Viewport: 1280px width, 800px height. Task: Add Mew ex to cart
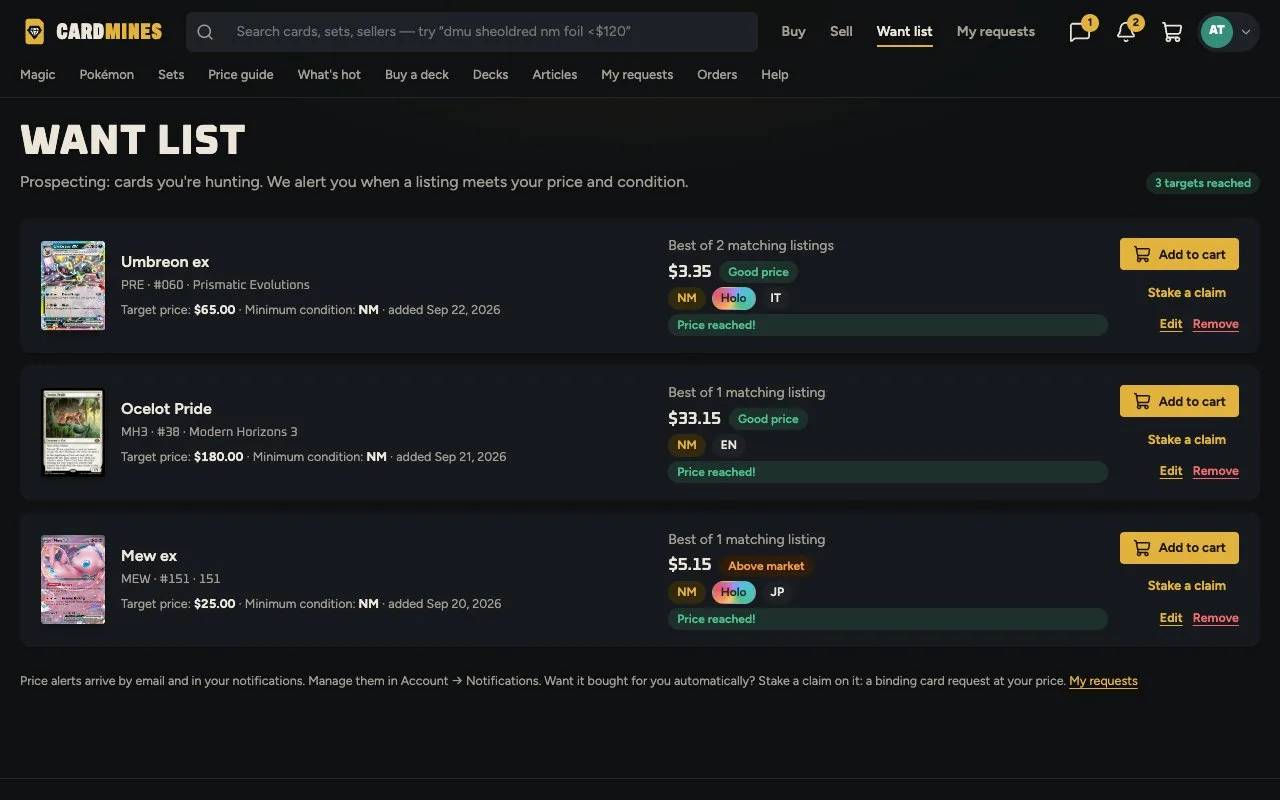point(1179,548)
